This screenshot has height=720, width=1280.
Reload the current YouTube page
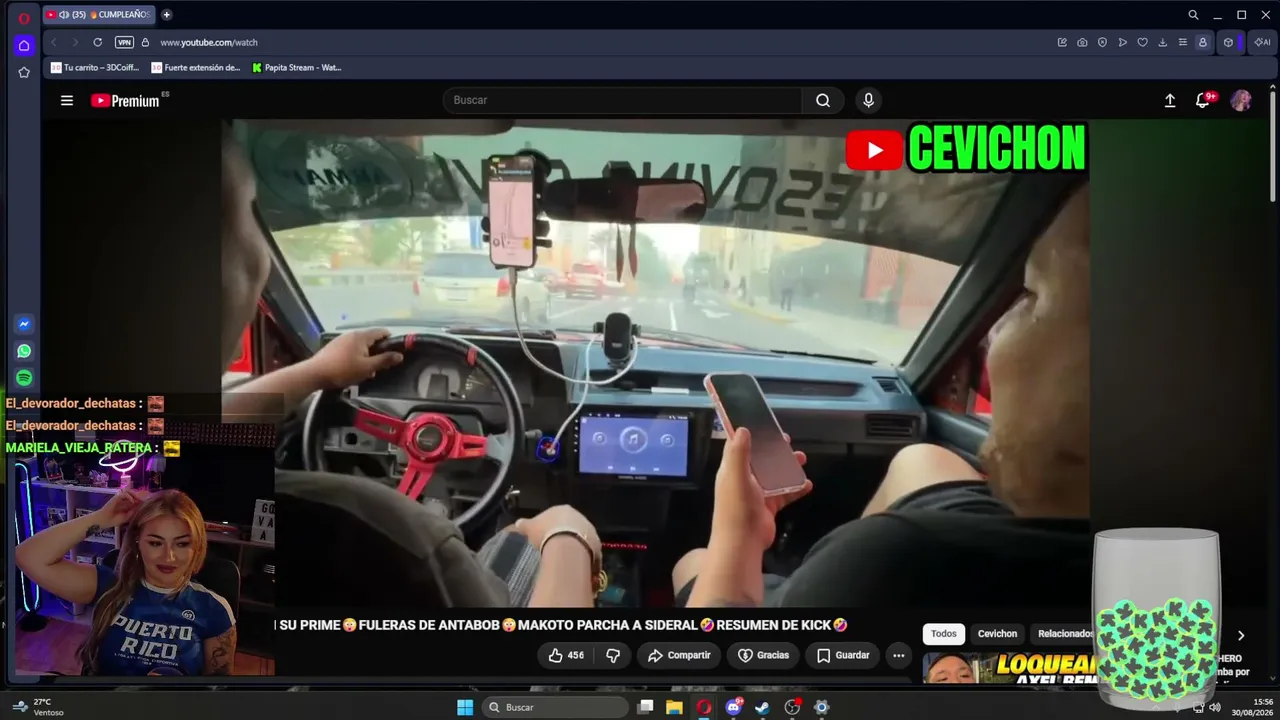pyautogui.click(x=97, y=42)
